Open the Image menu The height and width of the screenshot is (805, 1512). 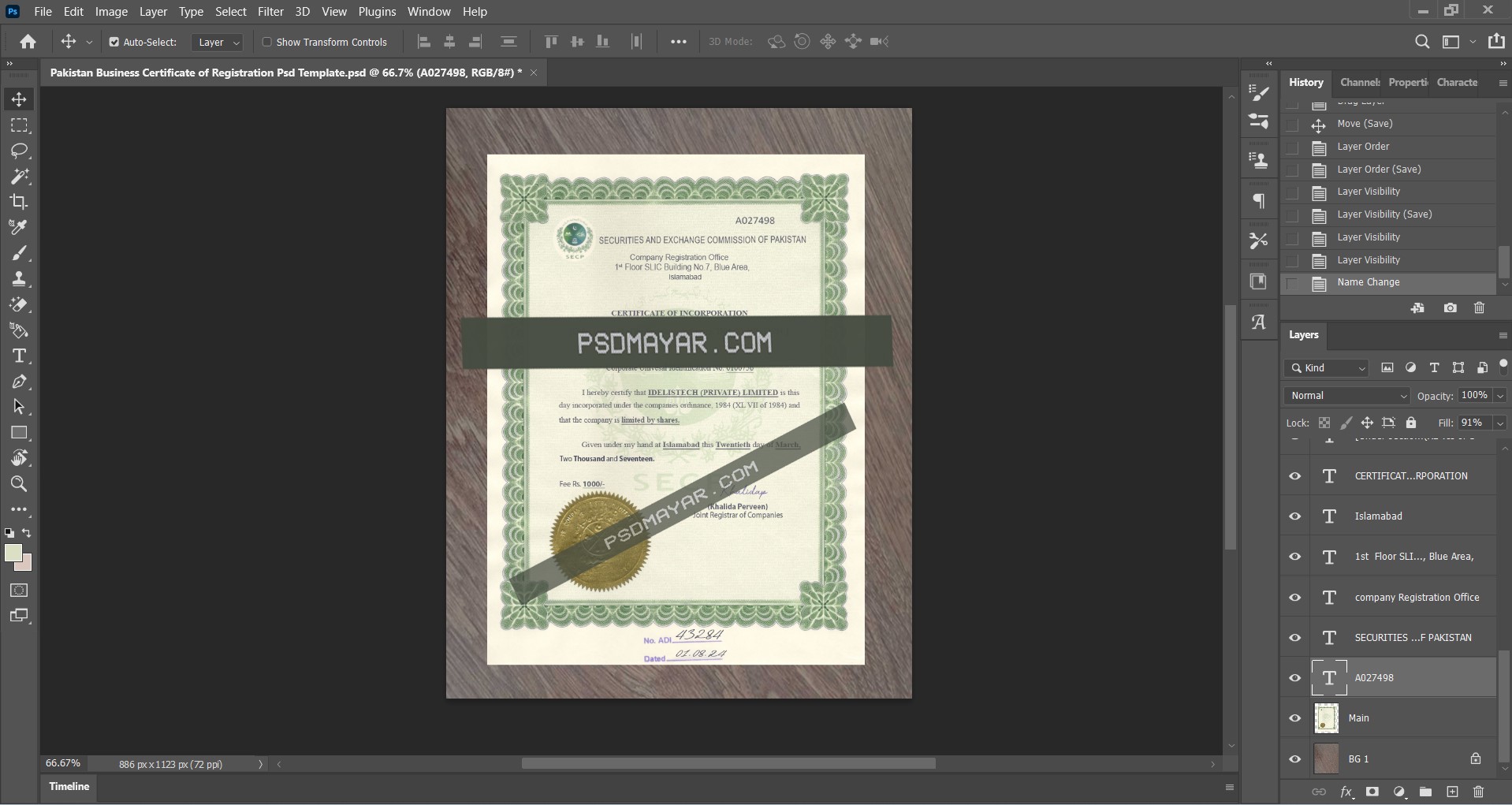pos(111,12)
